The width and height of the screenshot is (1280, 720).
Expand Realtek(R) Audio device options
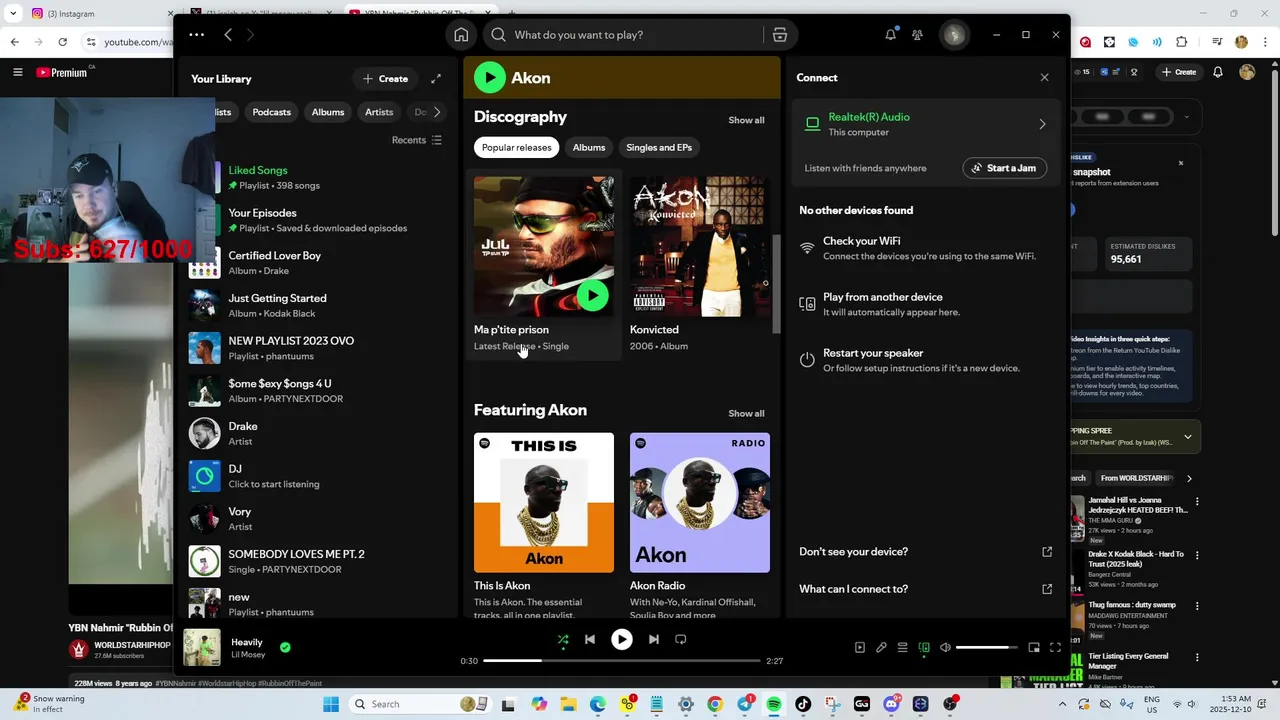pyautogui.click(x=1042, y=124)
